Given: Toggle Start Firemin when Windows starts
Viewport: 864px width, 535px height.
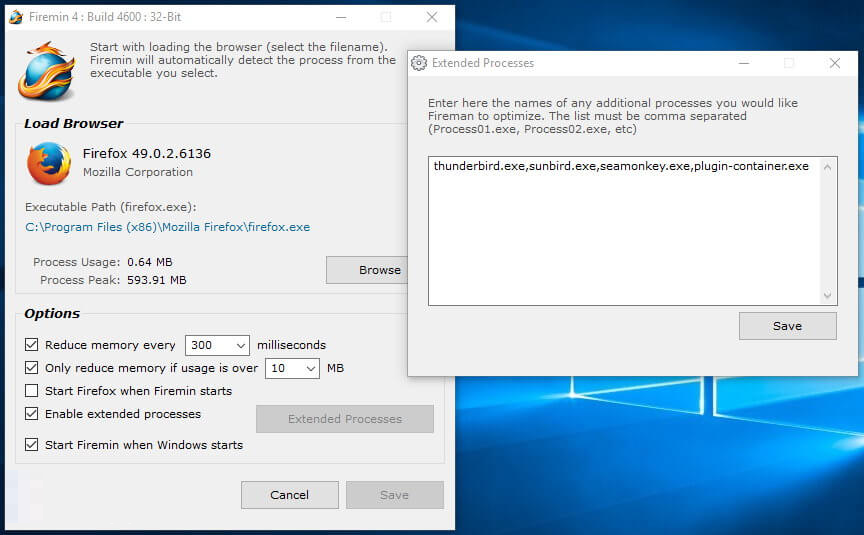Looking at the screenshot, I should point(31,445).
